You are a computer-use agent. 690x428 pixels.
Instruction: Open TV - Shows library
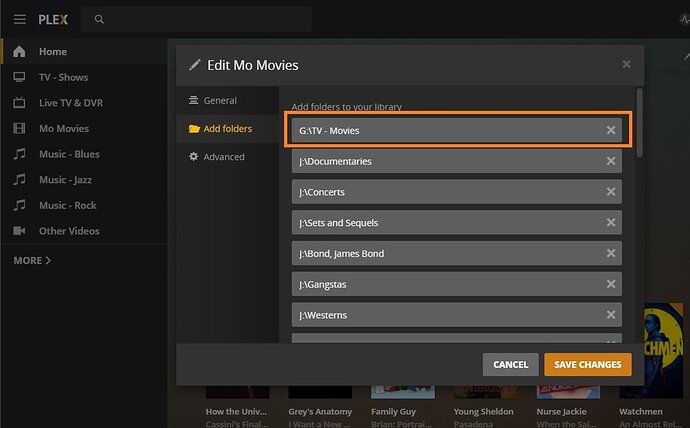(x=63, y=77)
